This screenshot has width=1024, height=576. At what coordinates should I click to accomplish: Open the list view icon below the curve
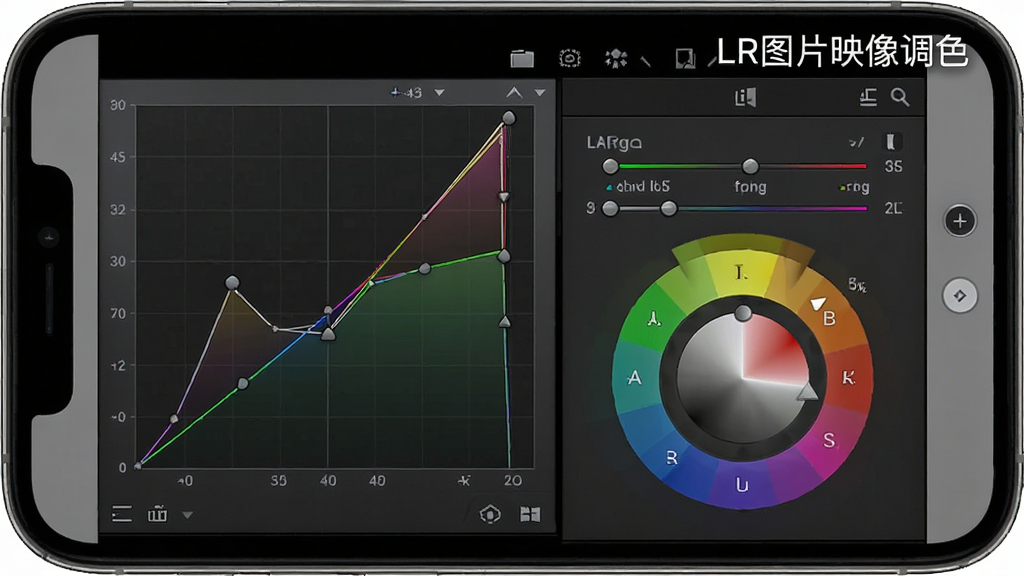(121, 515)
